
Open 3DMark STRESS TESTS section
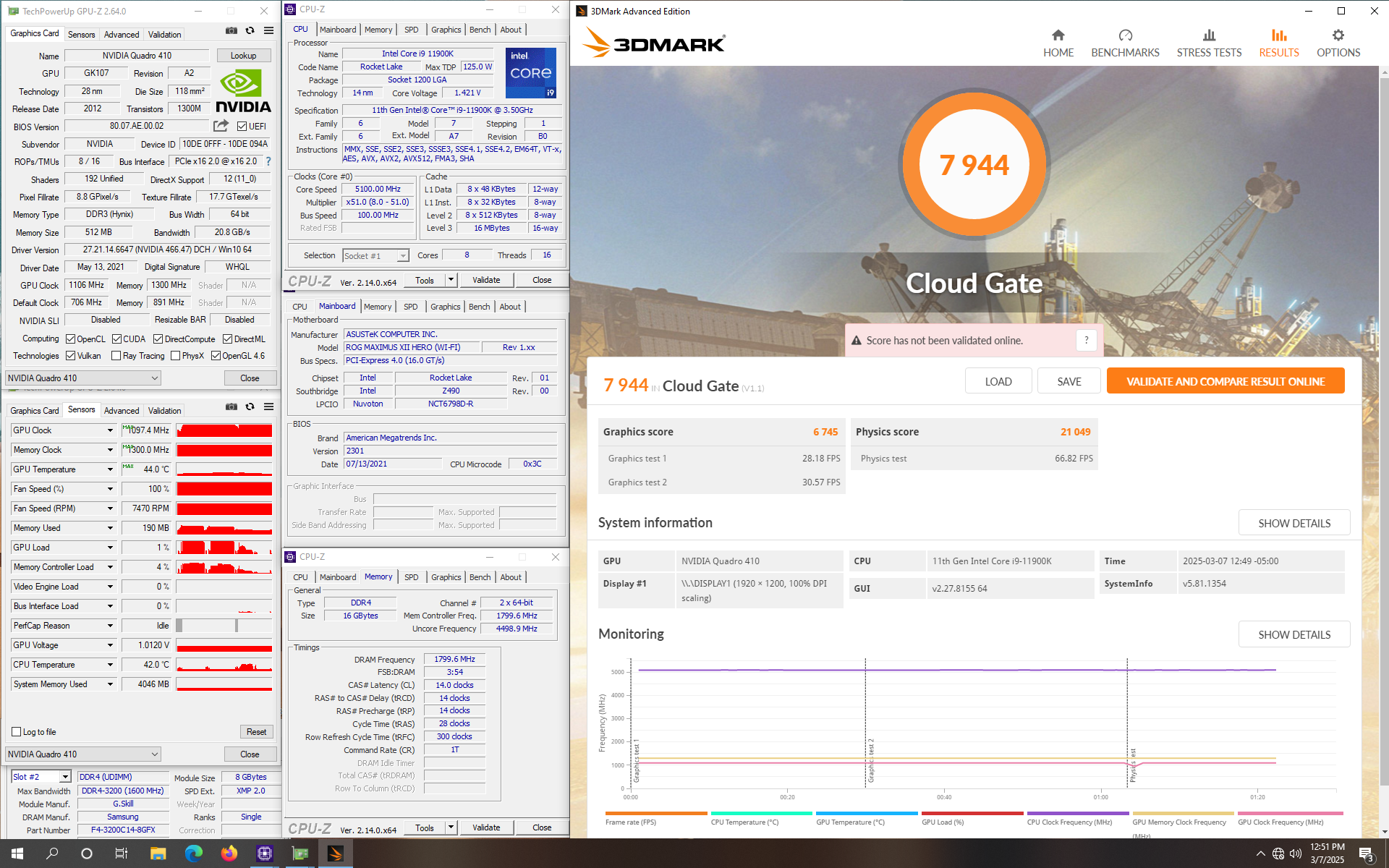tap(1209, 43)
